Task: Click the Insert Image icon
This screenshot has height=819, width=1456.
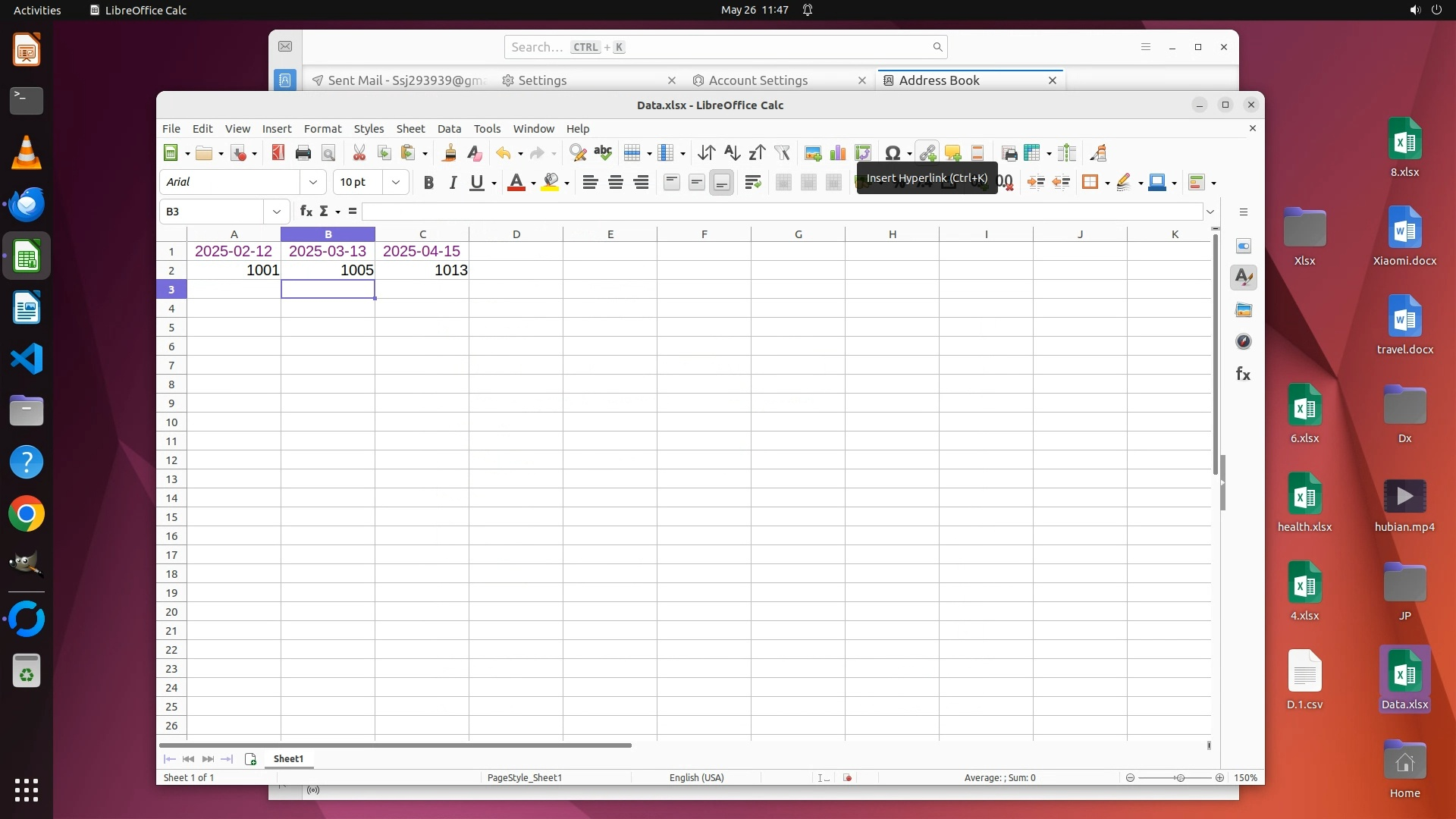Action: (x=813, y=153)
